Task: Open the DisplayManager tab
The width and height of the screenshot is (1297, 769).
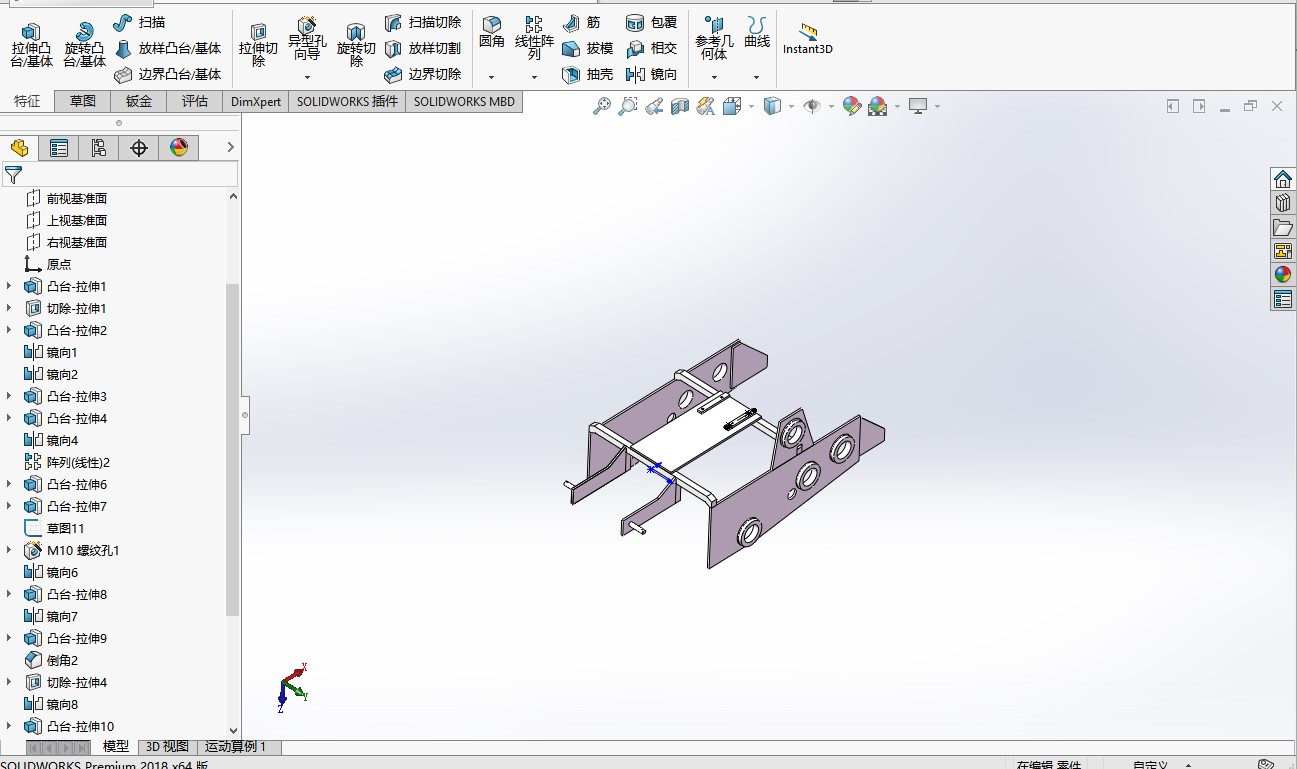Action: click(x=179, y=148)
